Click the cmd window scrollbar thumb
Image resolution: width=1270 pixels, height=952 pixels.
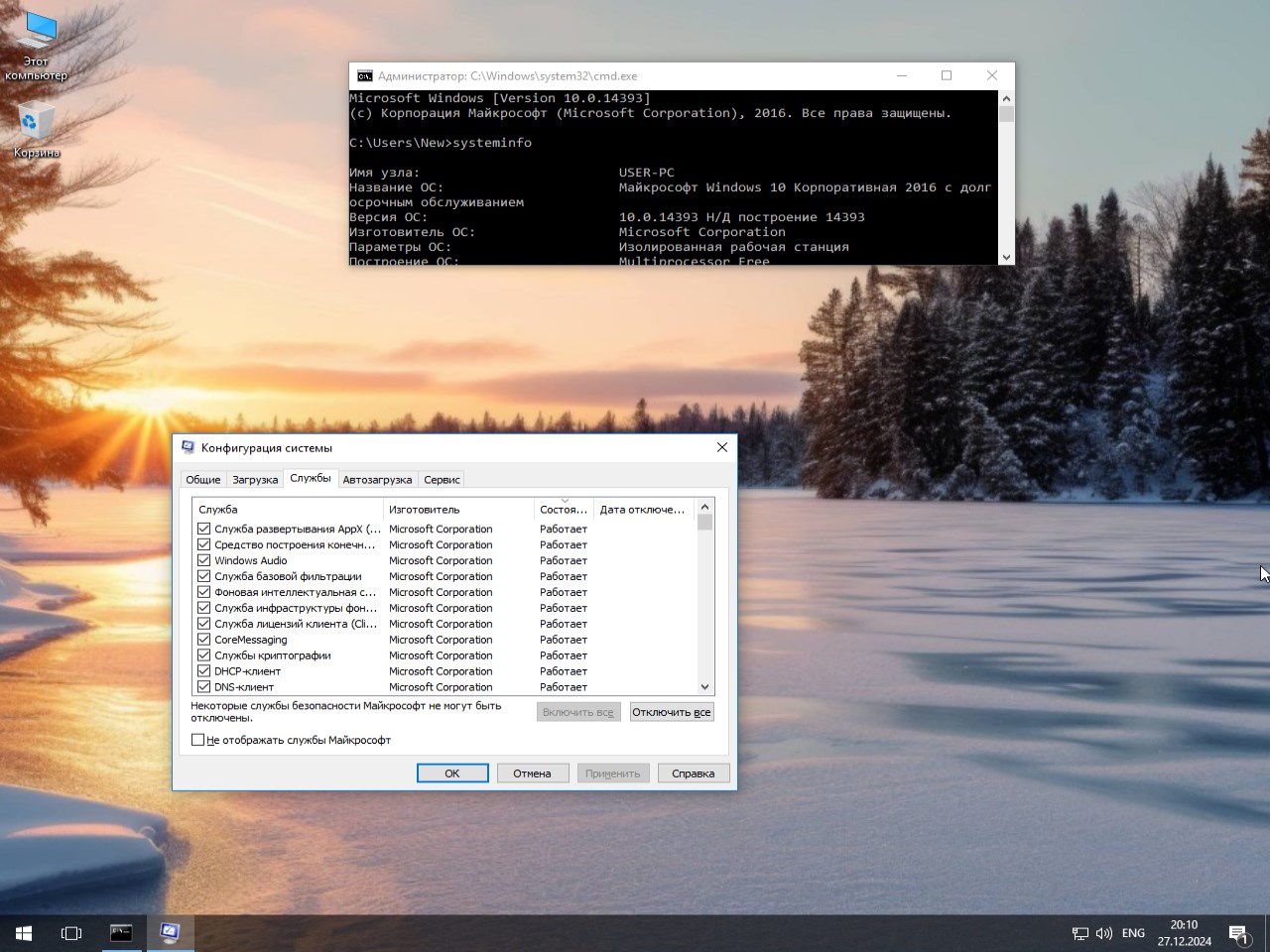pyautogui.click(x=1006, y=113)
